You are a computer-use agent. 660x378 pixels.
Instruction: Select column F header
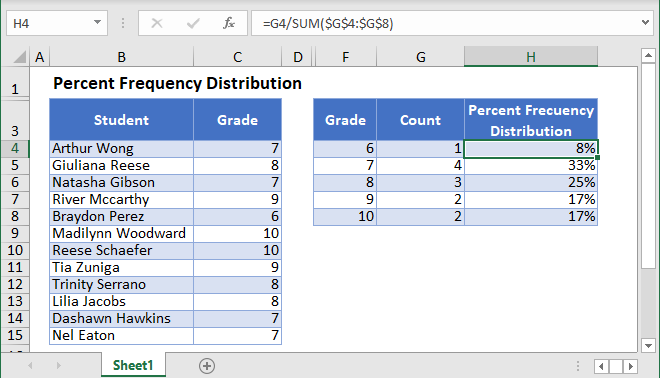(345, 57)
